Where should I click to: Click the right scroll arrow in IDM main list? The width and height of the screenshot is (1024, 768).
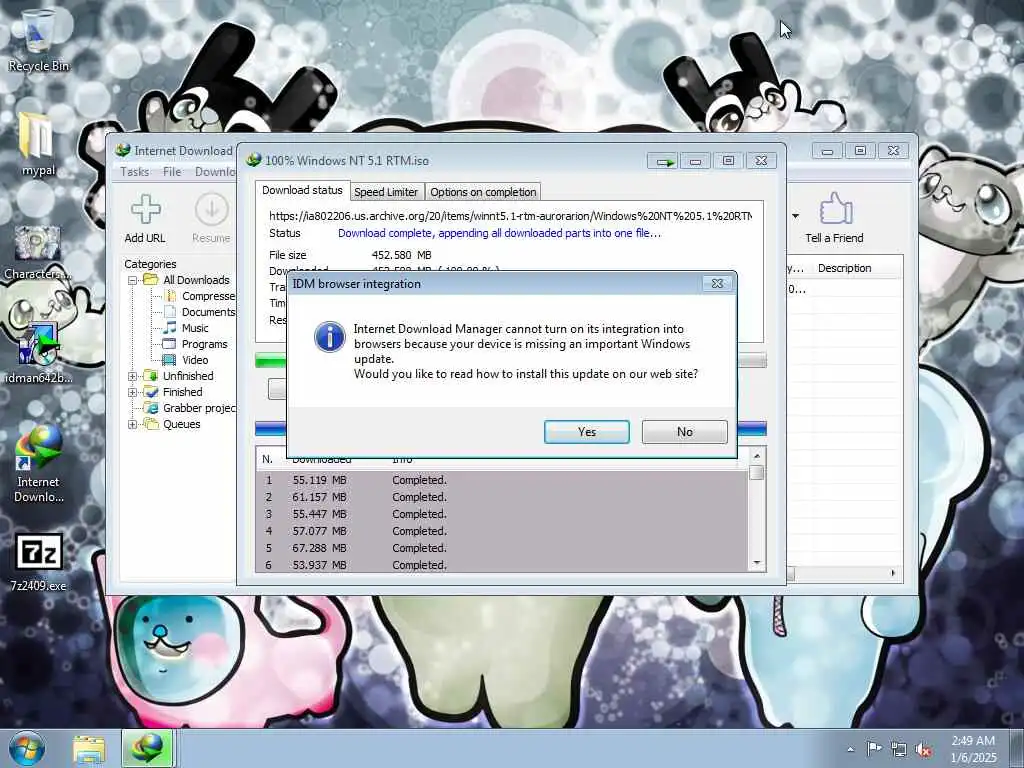pyautogui.click(x=893, y=573)
